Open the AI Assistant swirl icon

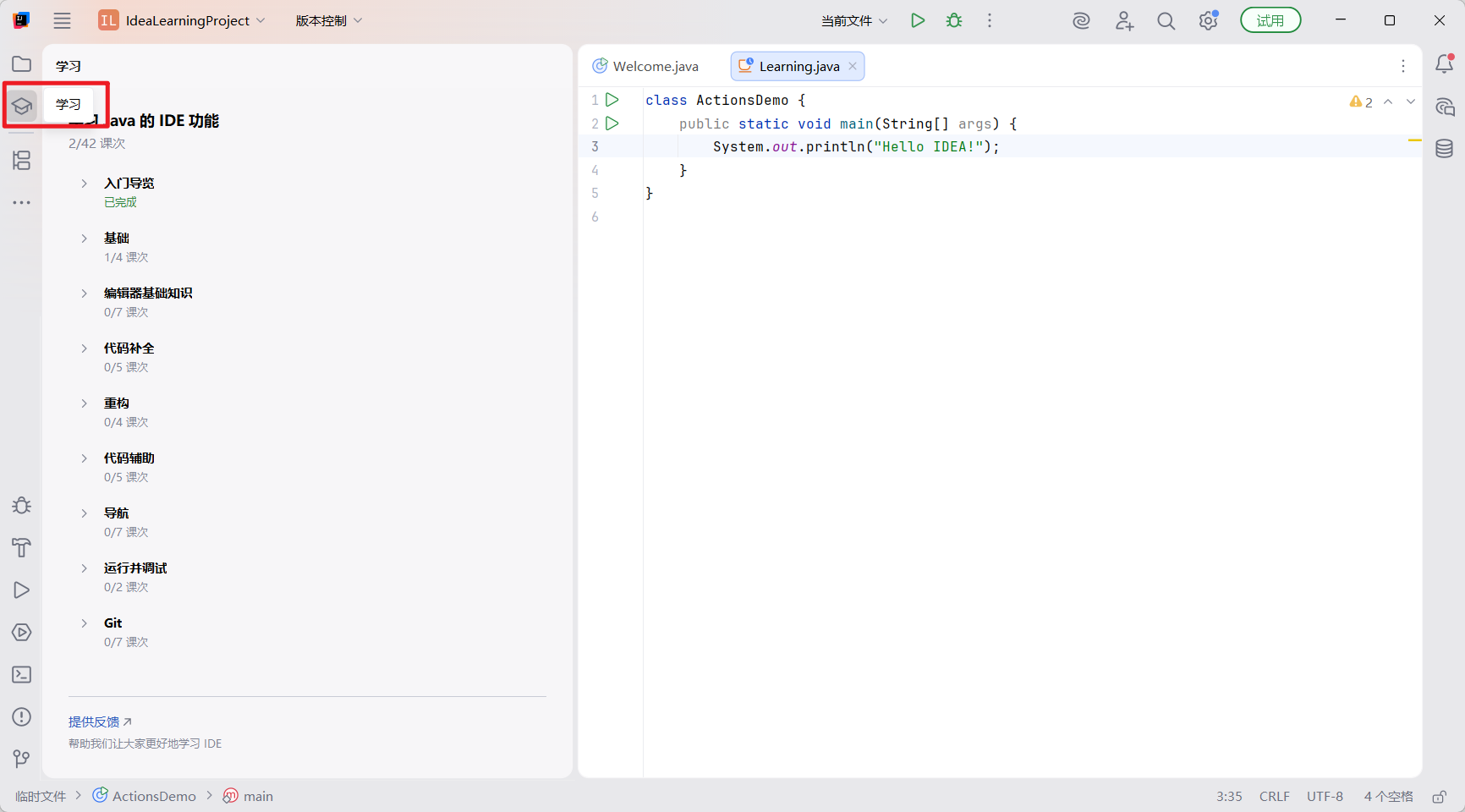coord(1081,21)
